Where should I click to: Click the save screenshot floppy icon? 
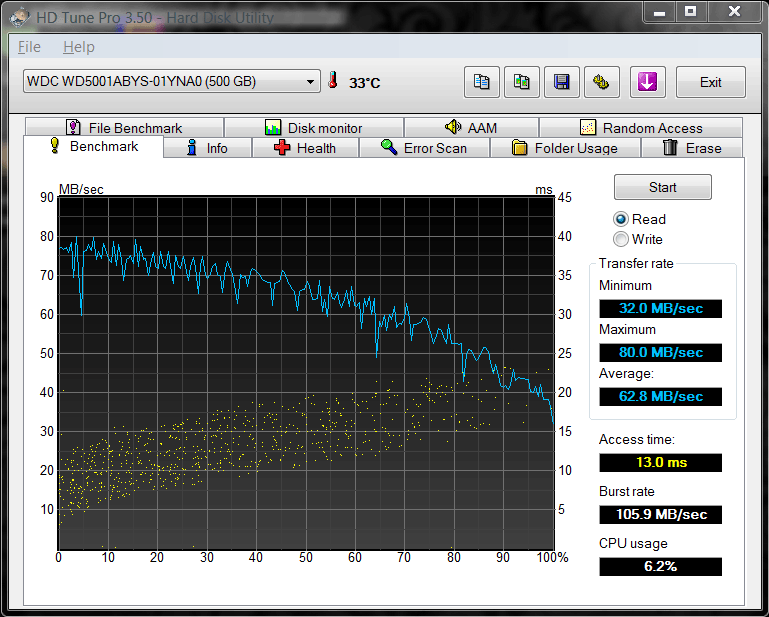(x=562, y=82)
